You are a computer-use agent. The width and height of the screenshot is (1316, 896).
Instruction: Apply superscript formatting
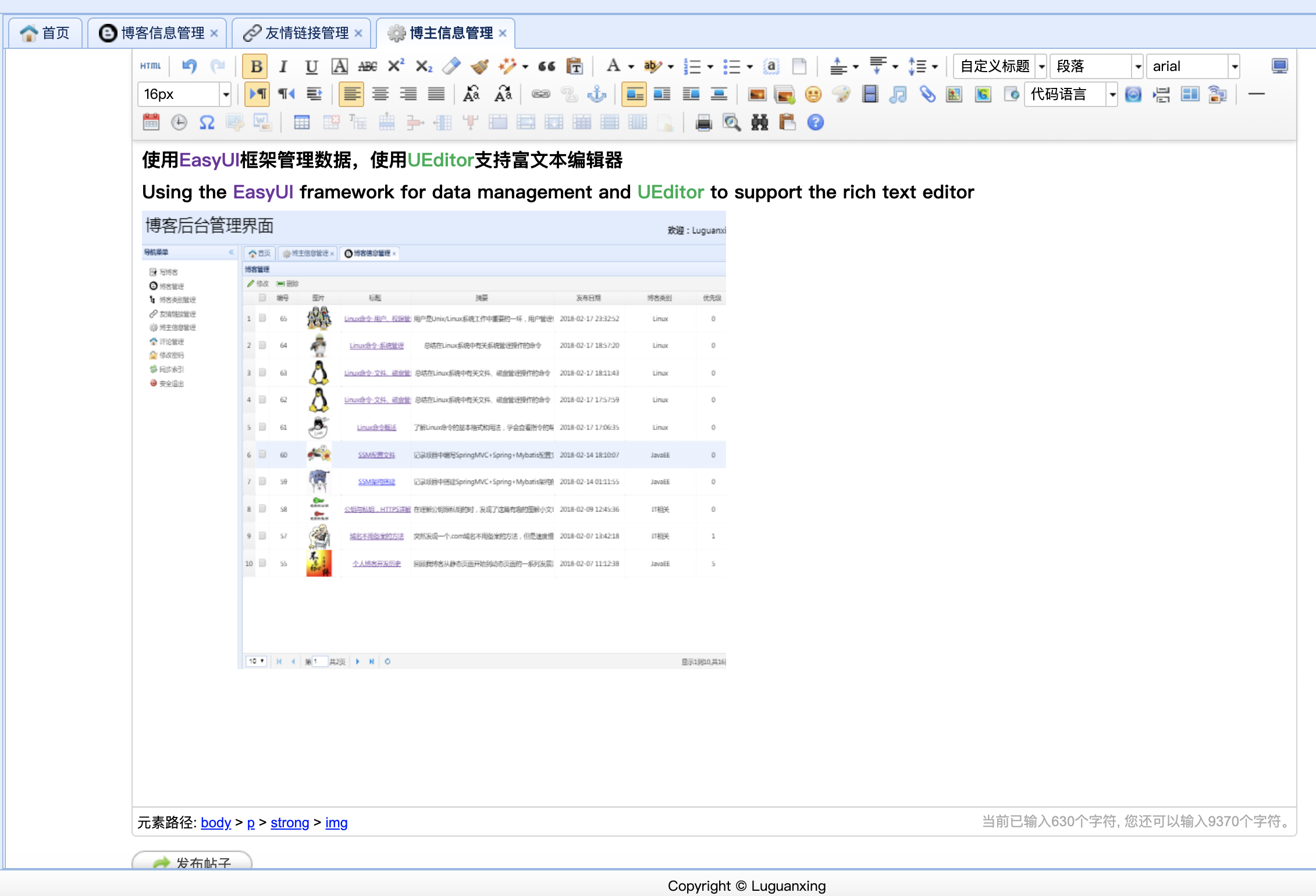coord(396,66)
